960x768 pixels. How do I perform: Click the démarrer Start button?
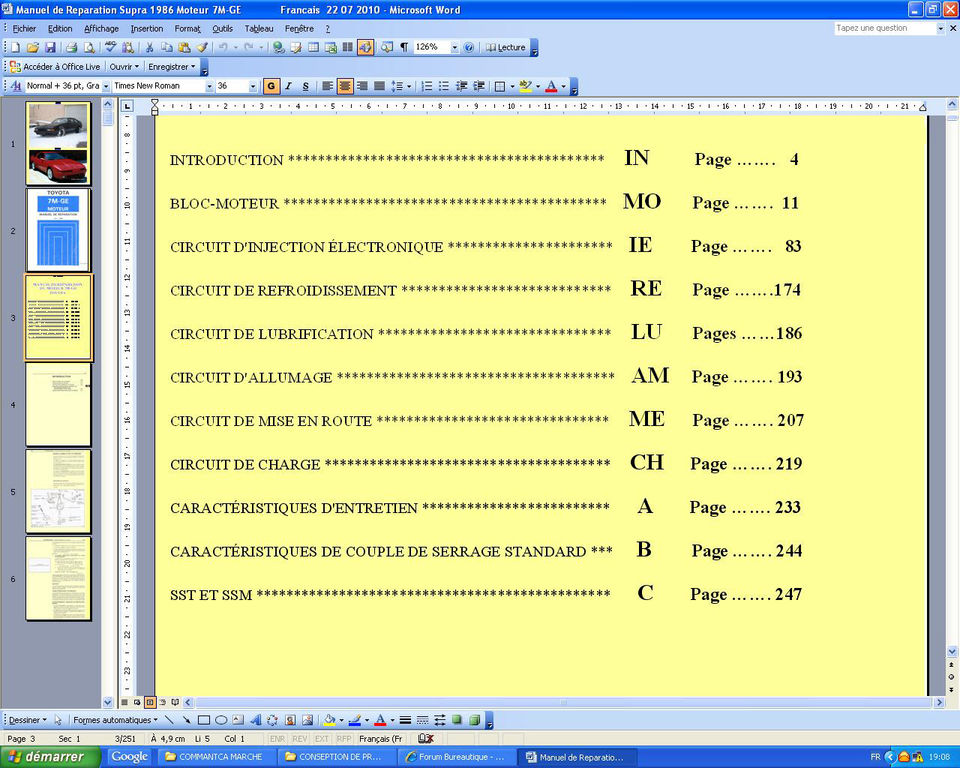(x=49, y=757)
